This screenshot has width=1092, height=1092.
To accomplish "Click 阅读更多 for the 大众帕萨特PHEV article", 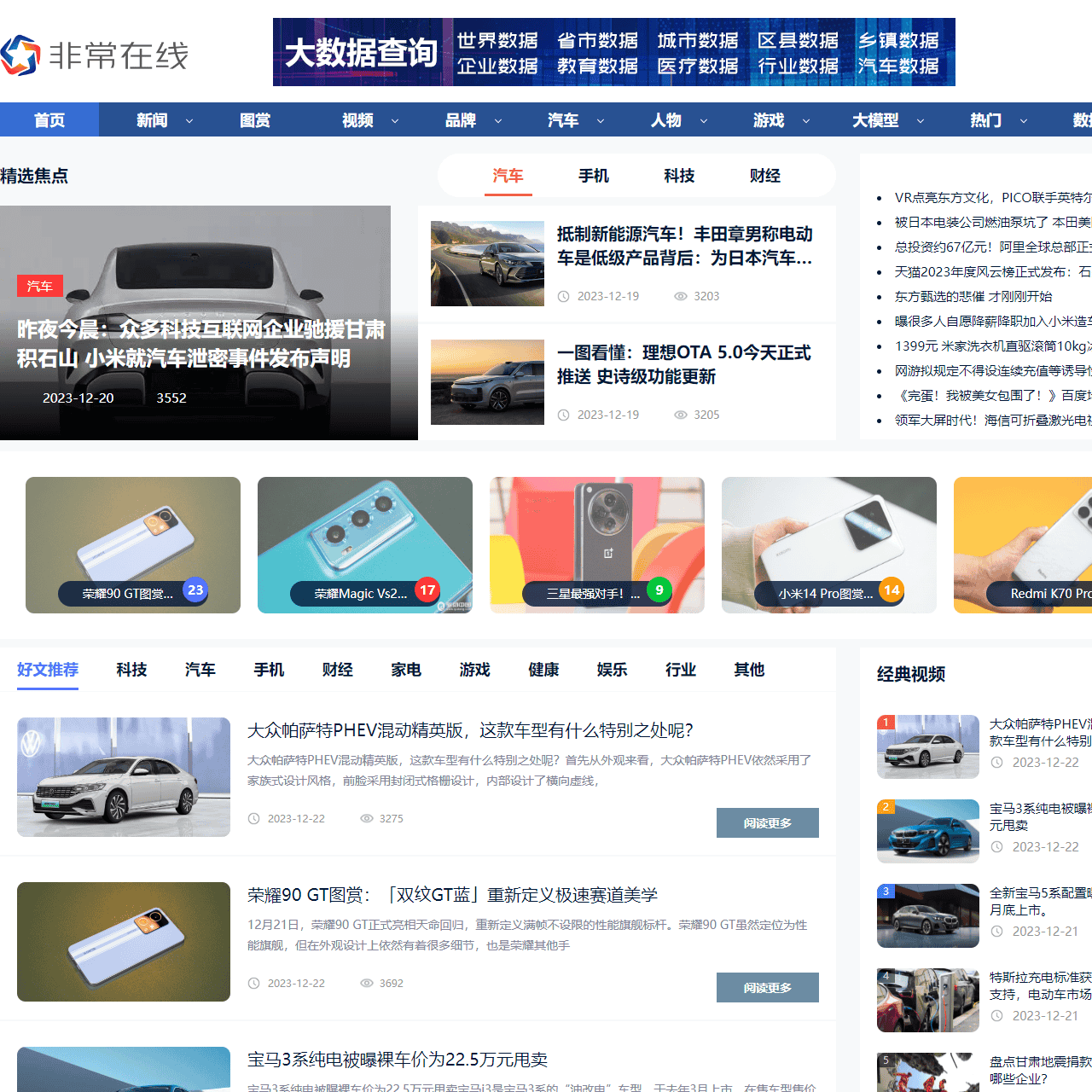I will (768, 823).
